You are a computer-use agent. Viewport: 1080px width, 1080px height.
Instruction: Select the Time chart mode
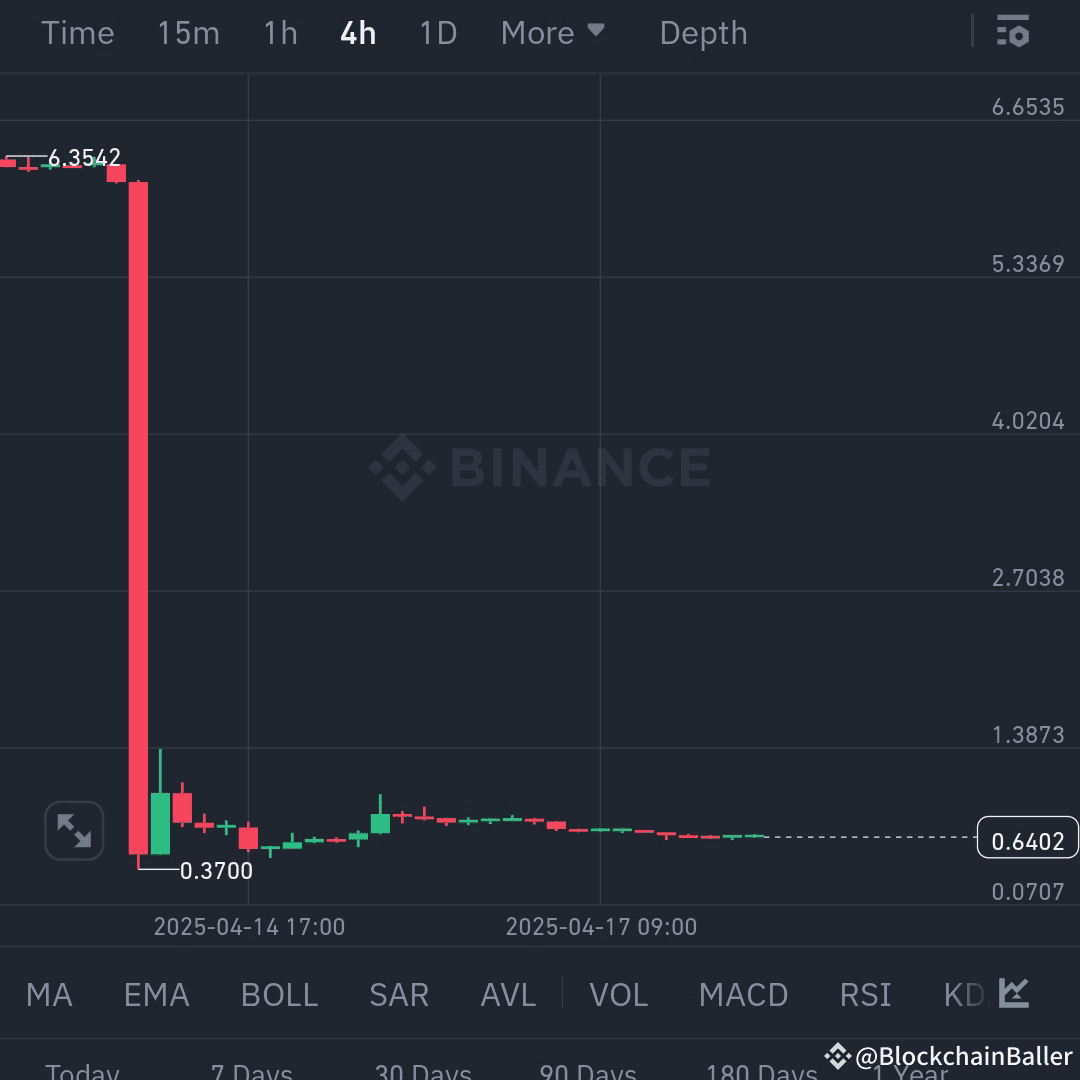click(78, 32)
